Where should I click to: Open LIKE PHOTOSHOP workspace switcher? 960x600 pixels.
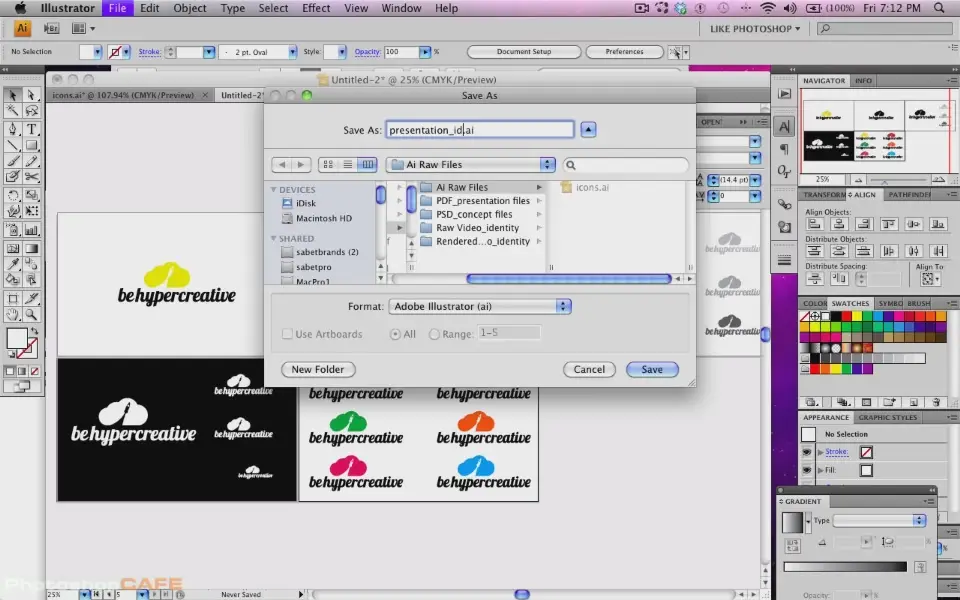click(754, 29)
